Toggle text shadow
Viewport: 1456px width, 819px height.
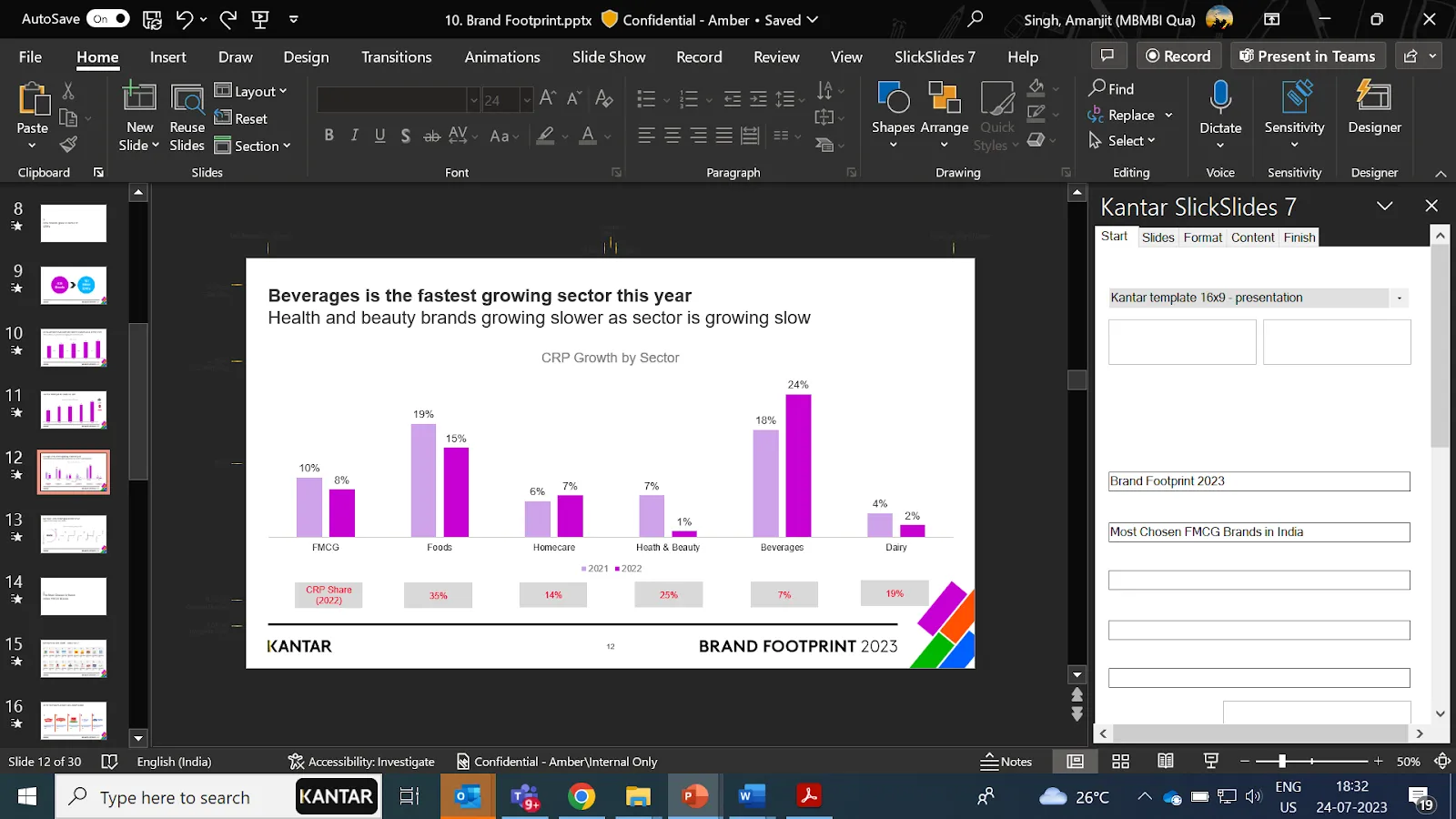(x=405, y=136)
